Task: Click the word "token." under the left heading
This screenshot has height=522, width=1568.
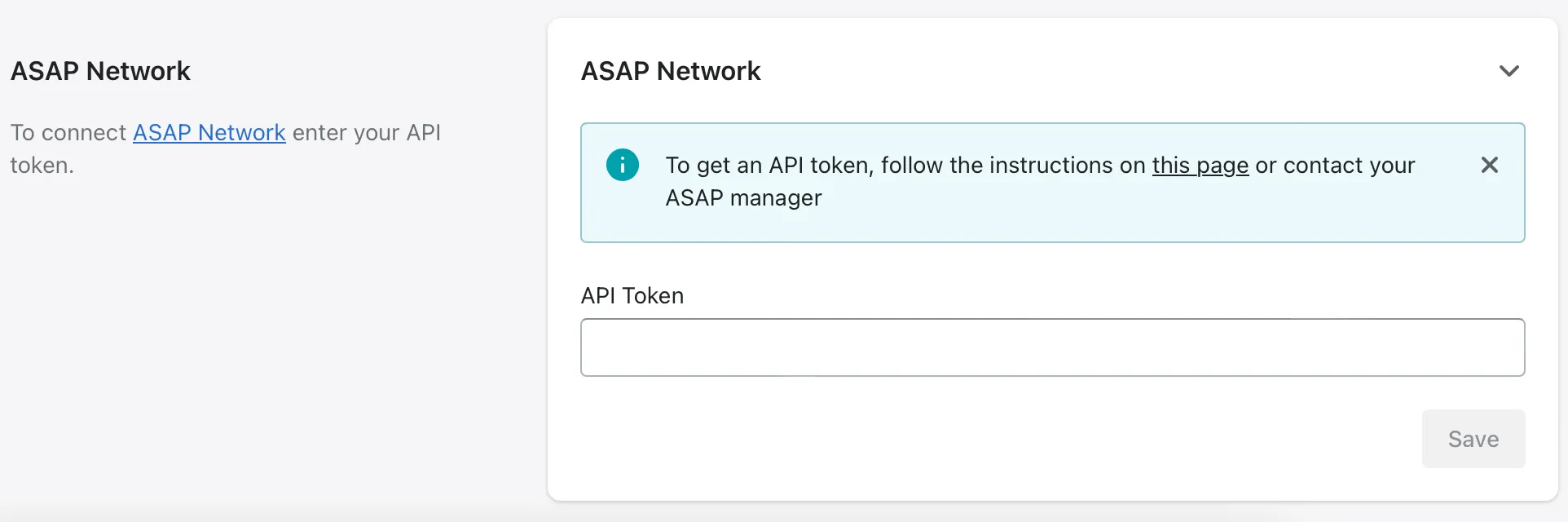Action: (x=42, y=166)
